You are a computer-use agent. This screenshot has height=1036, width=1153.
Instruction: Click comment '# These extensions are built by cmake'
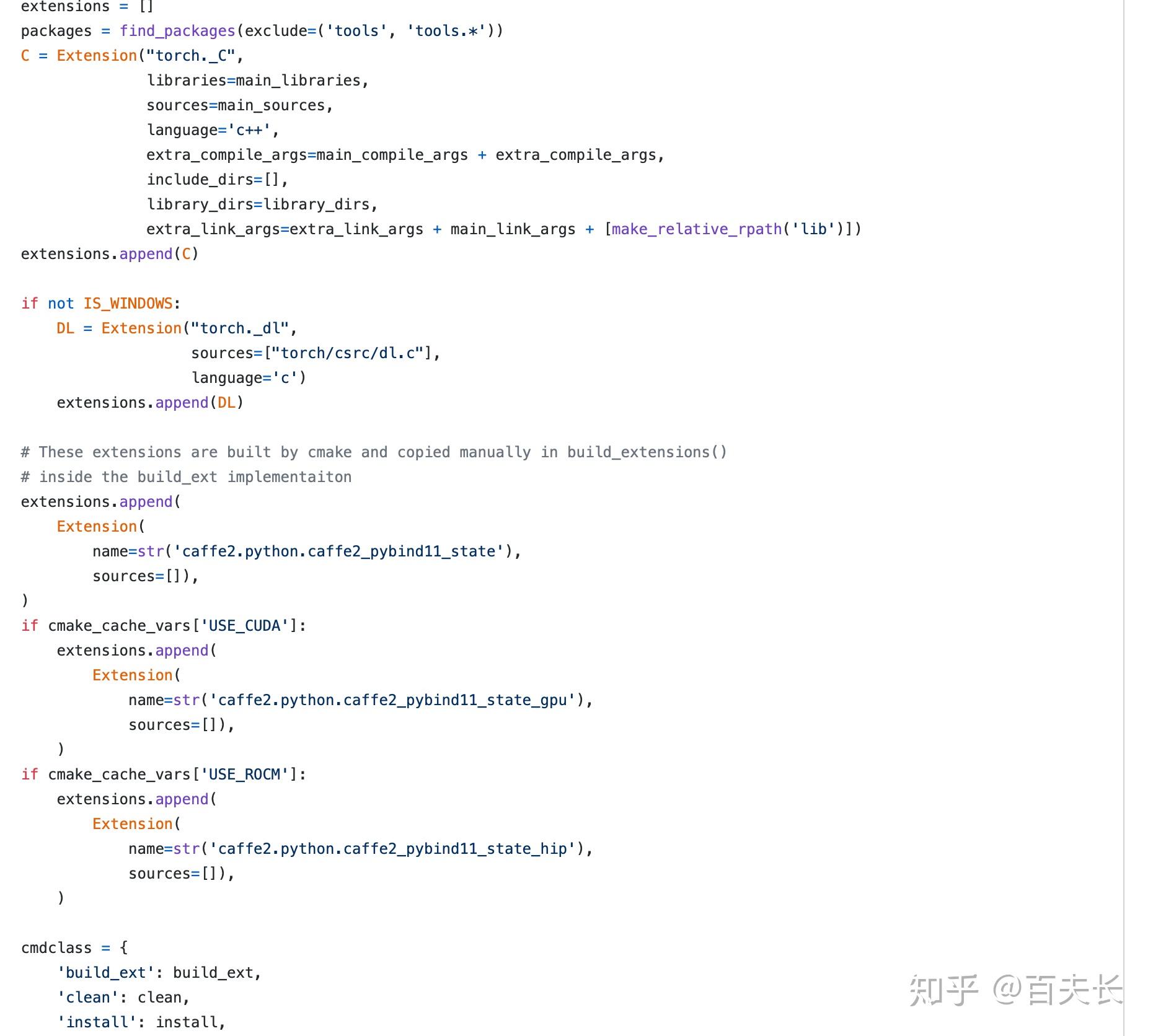[374, 452]
